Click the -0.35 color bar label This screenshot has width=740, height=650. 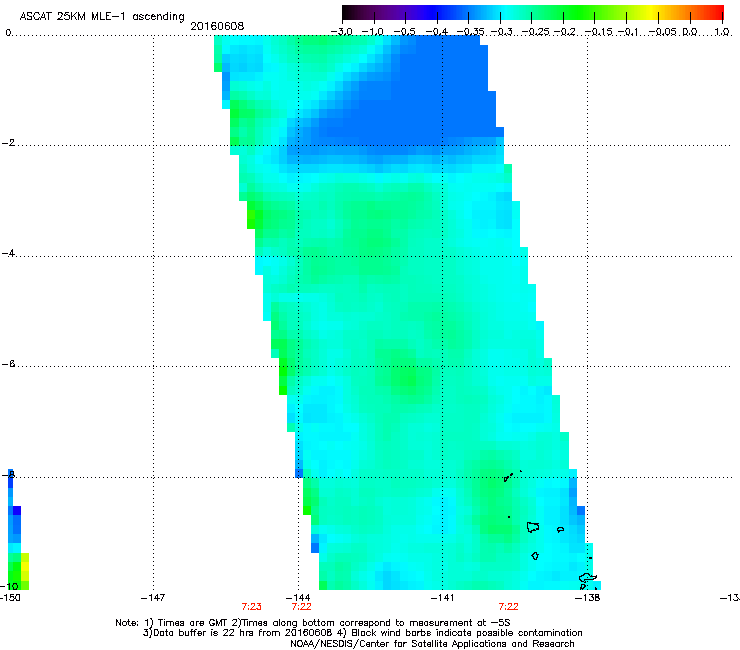coord(471,32)
